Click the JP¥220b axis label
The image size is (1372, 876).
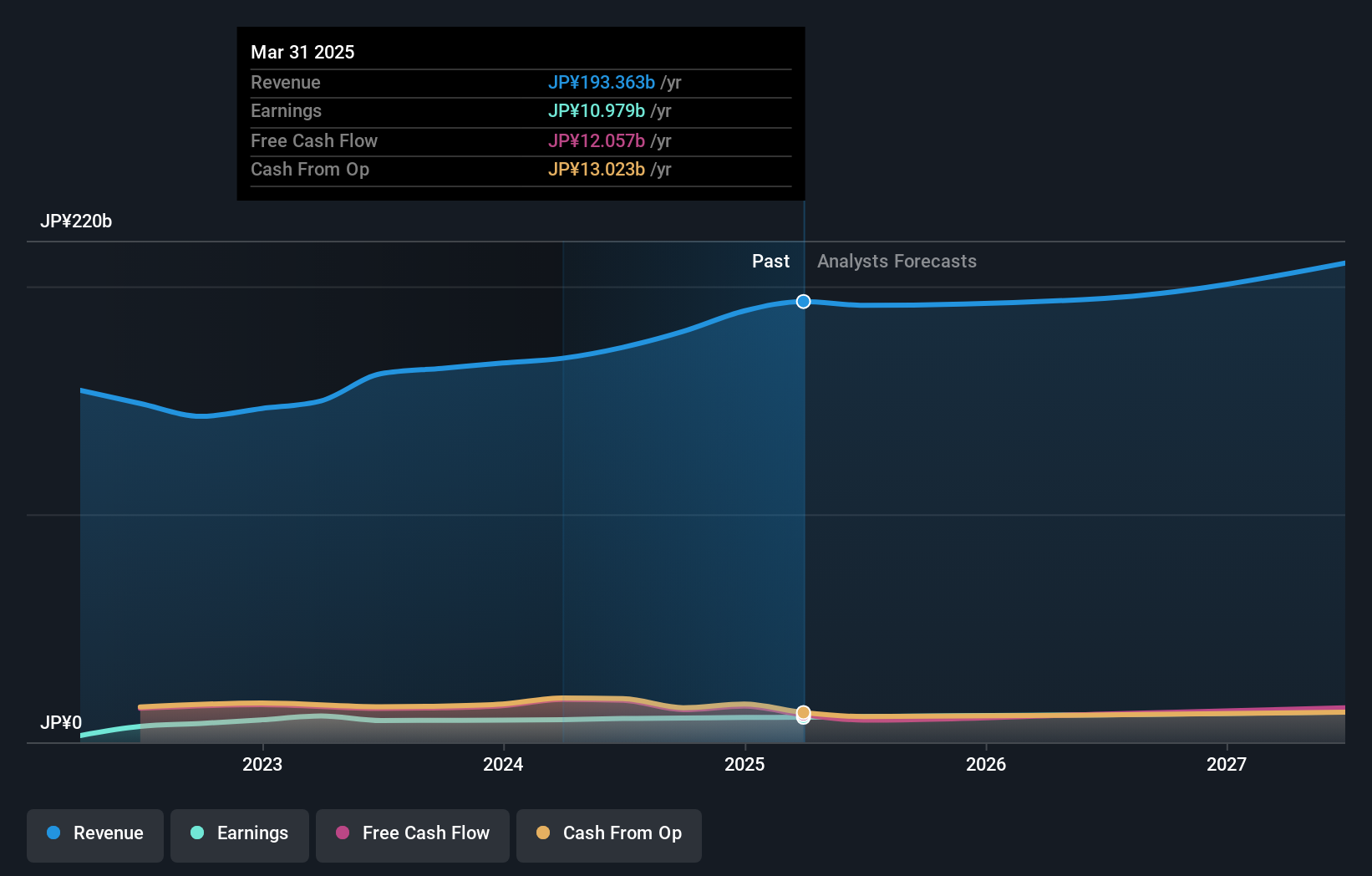[x=76, y=222]
